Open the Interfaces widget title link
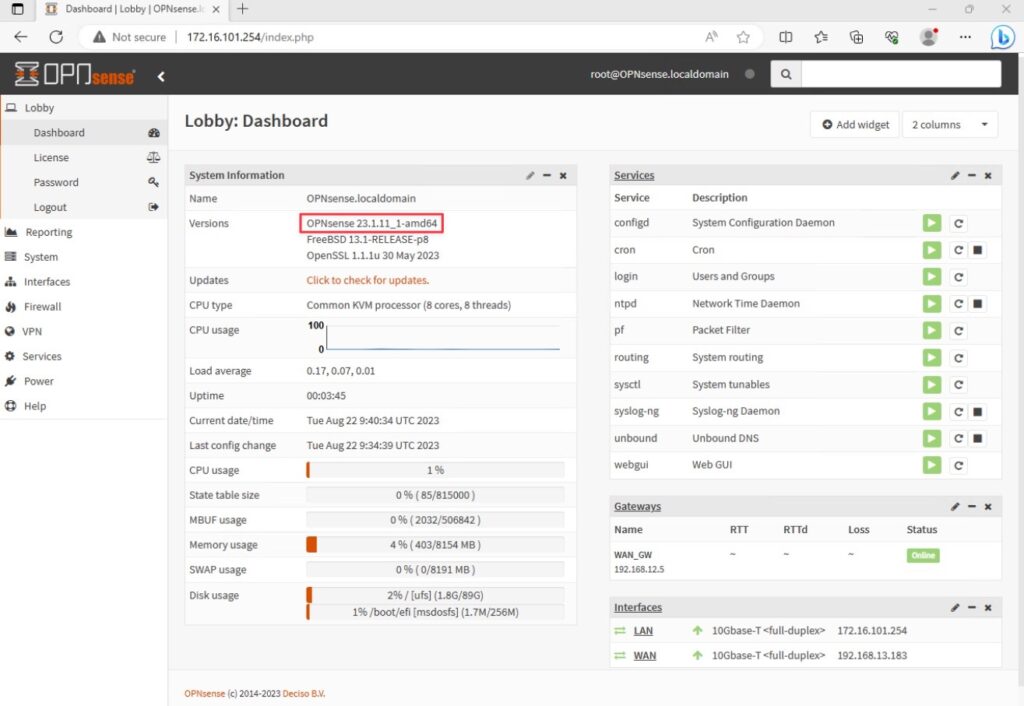Viewport: 1024px width, 706px height. click(638, 607)
